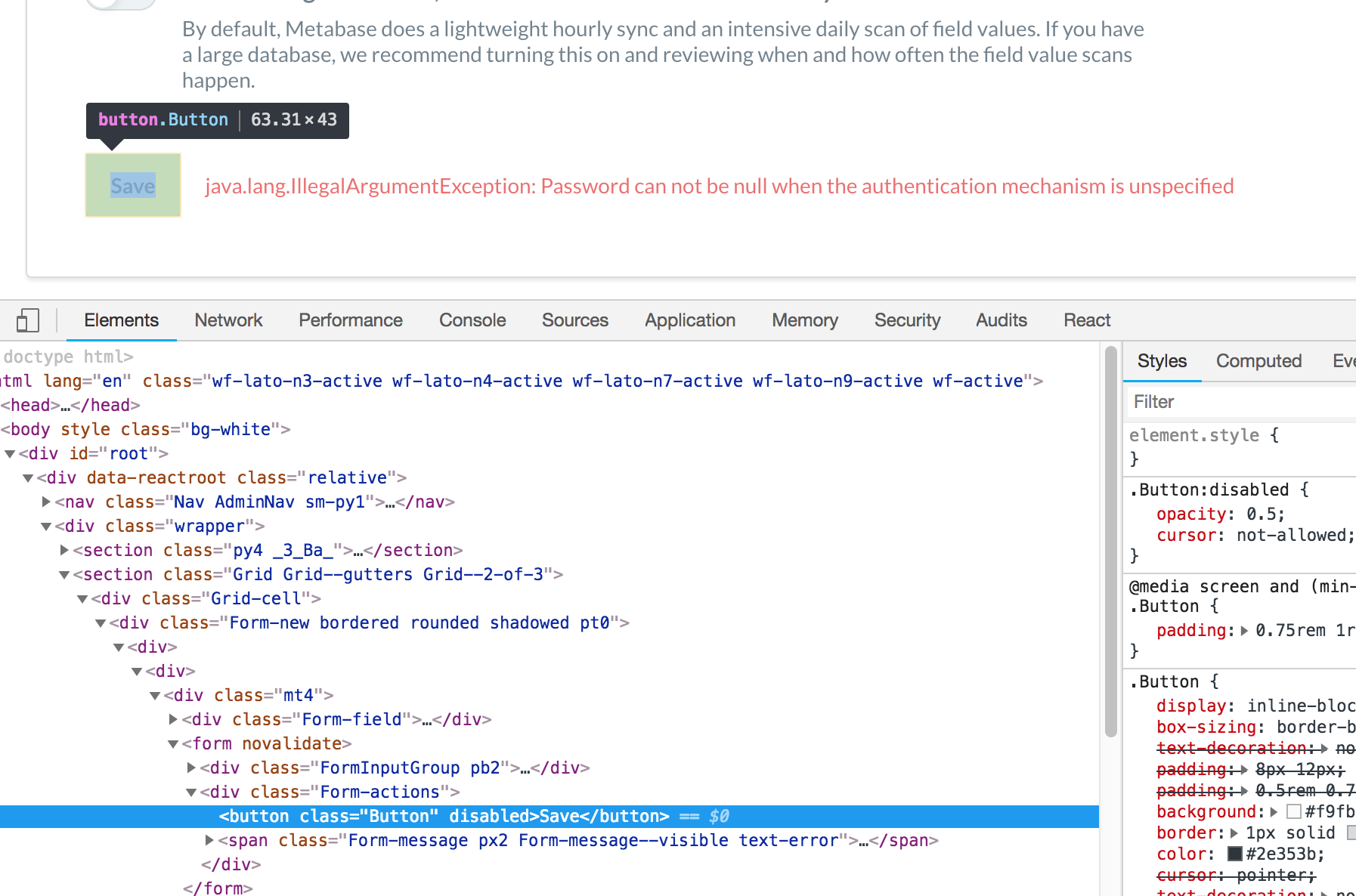Click the Save button on the Metabase page
This screenshot has width=1356, height=896.
pyautogui.click(x=133, y=185)
